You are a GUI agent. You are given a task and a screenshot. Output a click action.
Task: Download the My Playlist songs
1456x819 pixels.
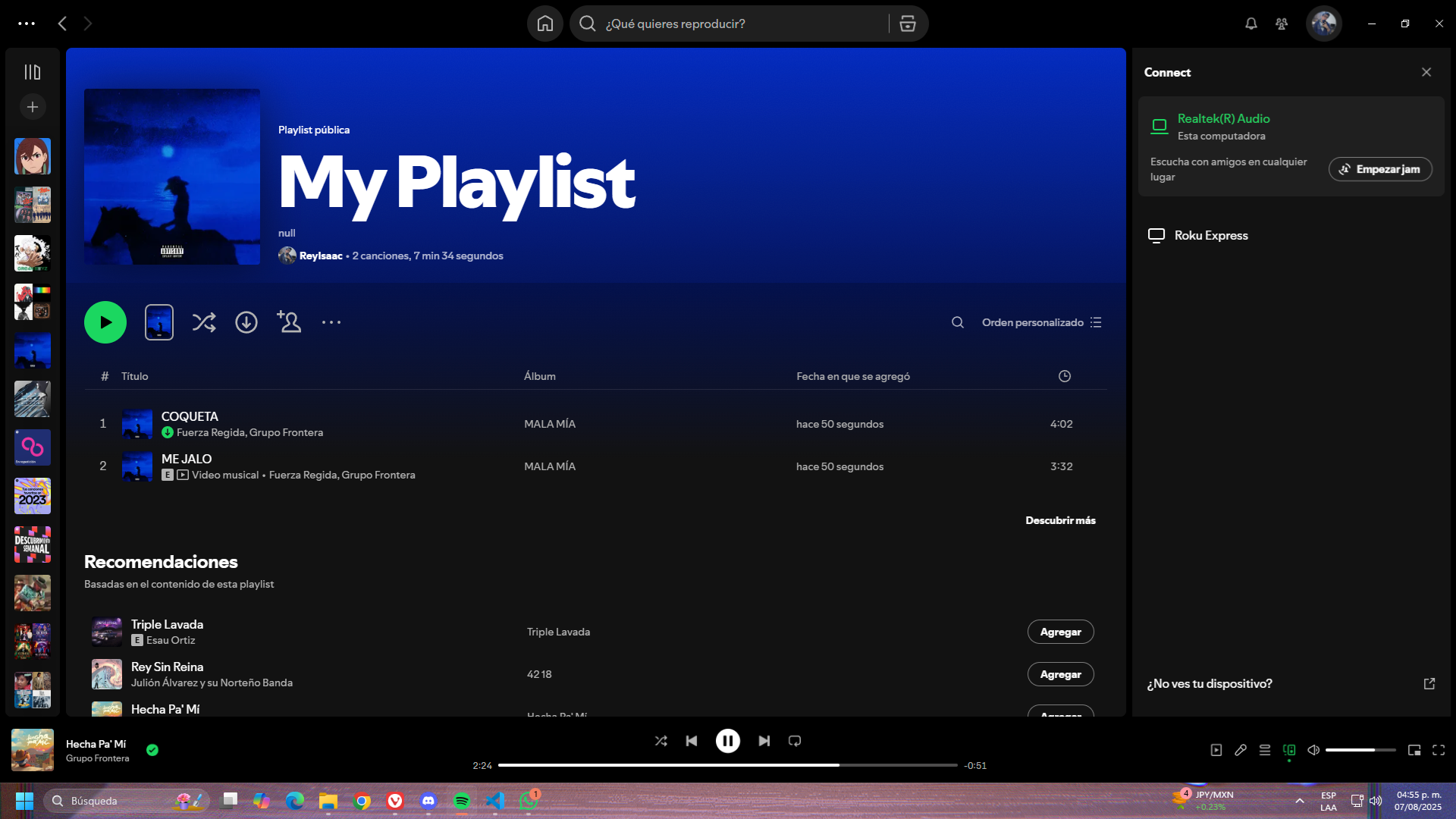tap(246, 322)
